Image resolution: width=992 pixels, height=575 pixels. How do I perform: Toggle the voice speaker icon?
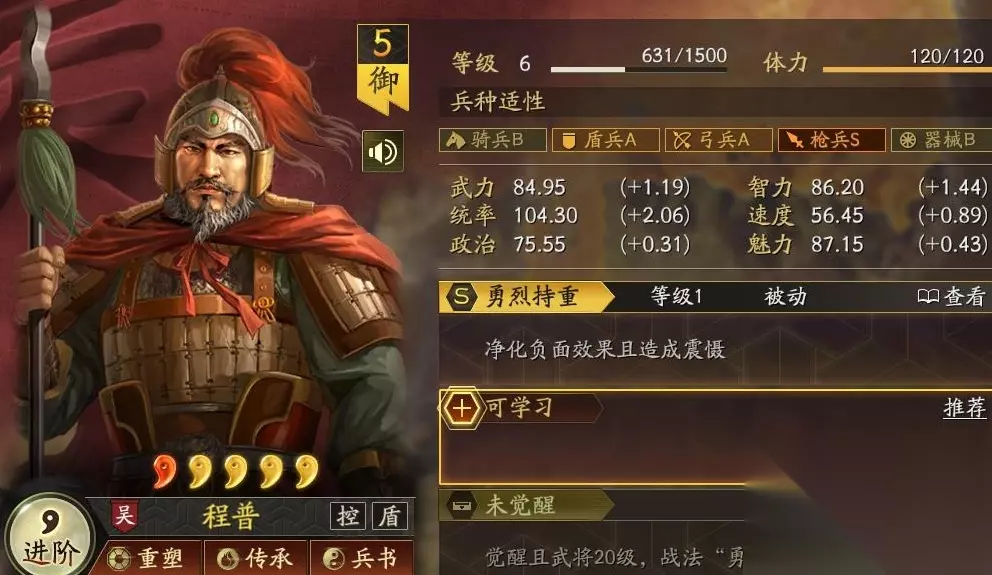[x=383, y=151]
